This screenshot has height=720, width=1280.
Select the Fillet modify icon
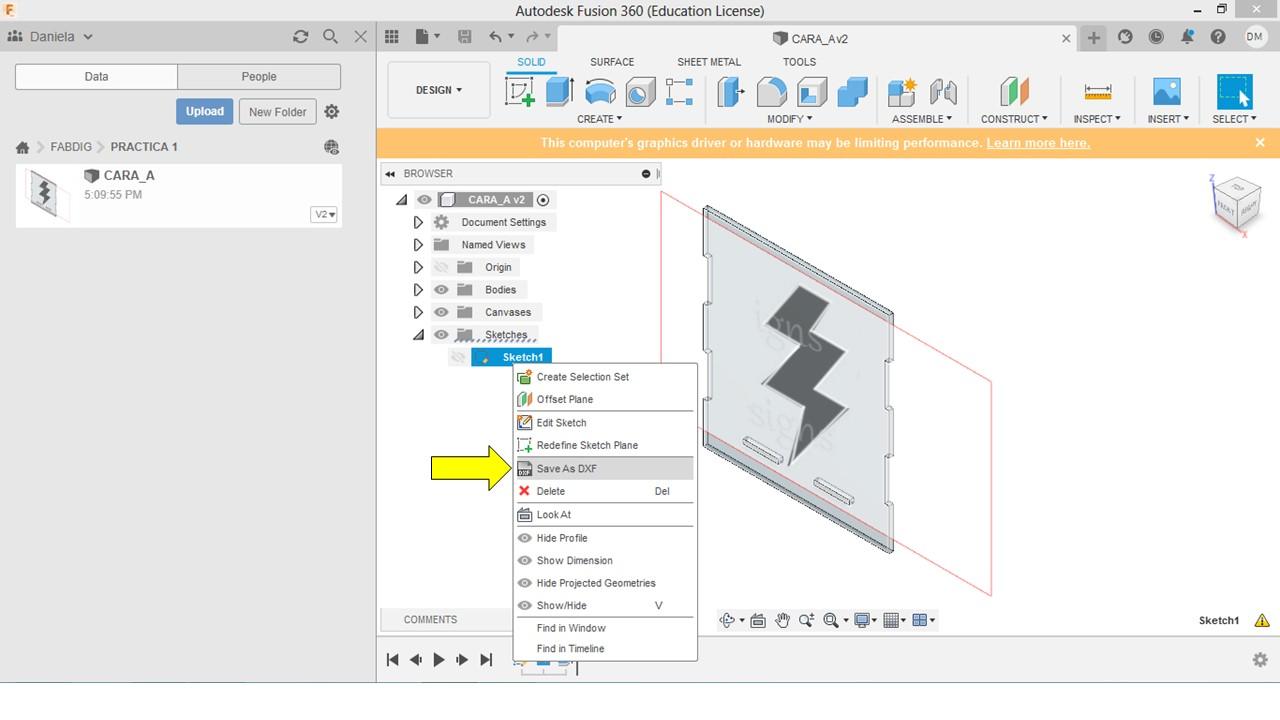tap(771, 92)
